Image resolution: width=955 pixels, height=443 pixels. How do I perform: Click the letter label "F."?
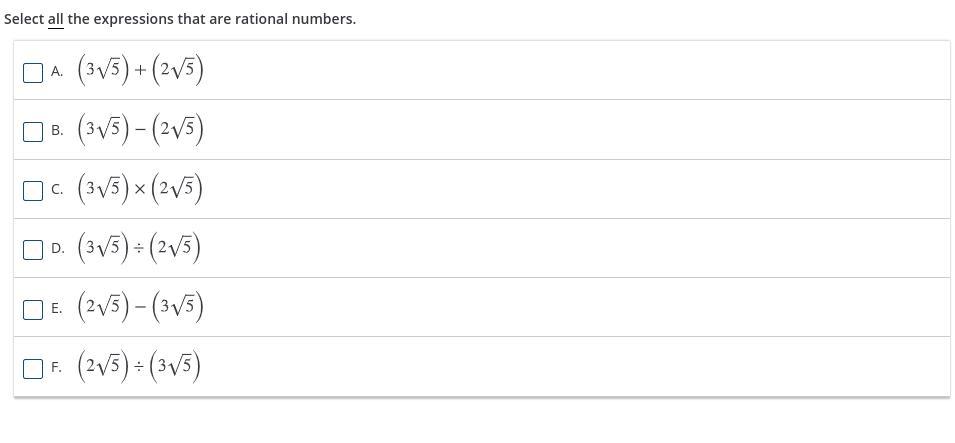click(57, 368)
